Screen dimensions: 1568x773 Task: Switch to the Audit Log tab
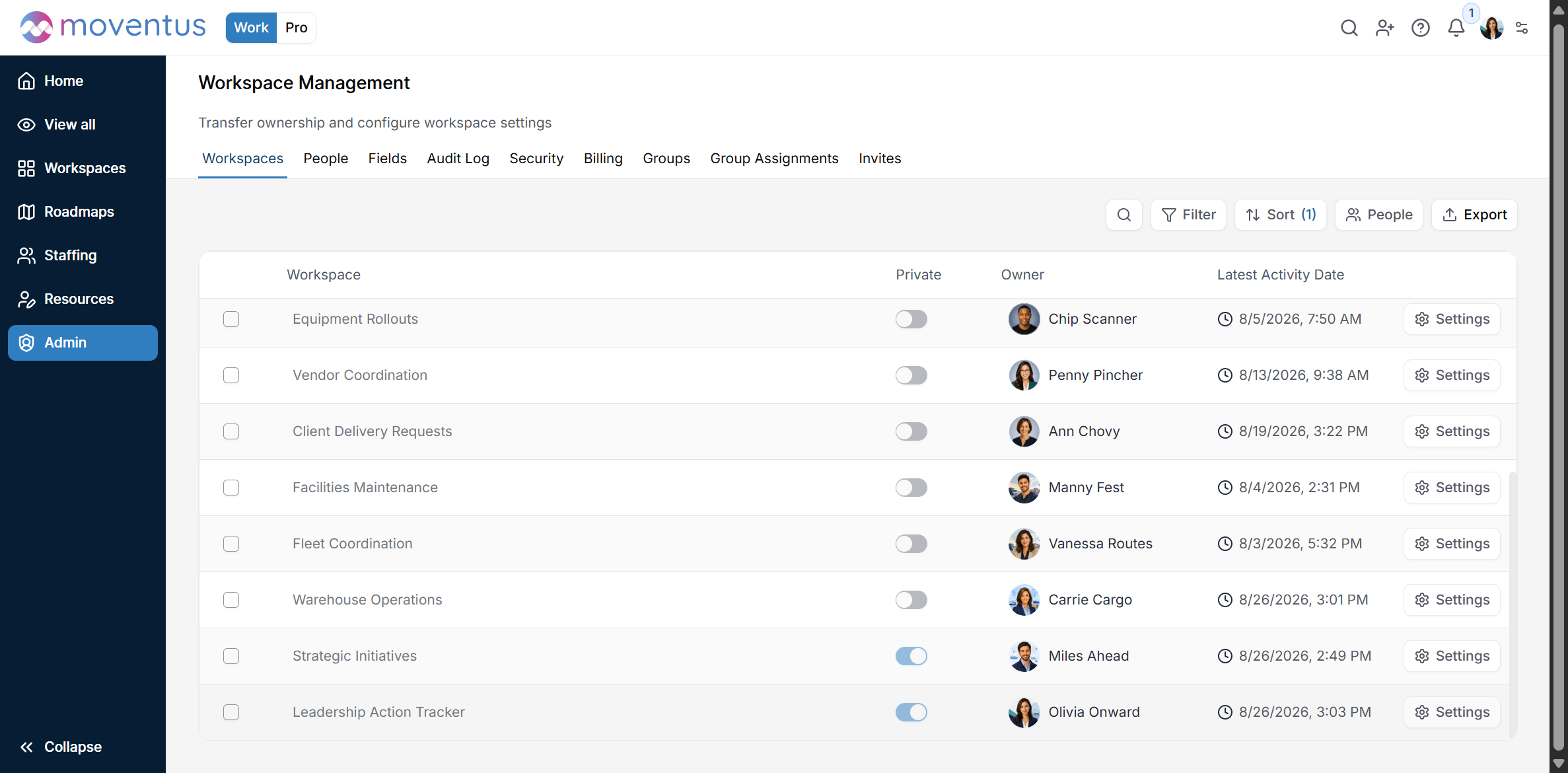click(458, 159)
